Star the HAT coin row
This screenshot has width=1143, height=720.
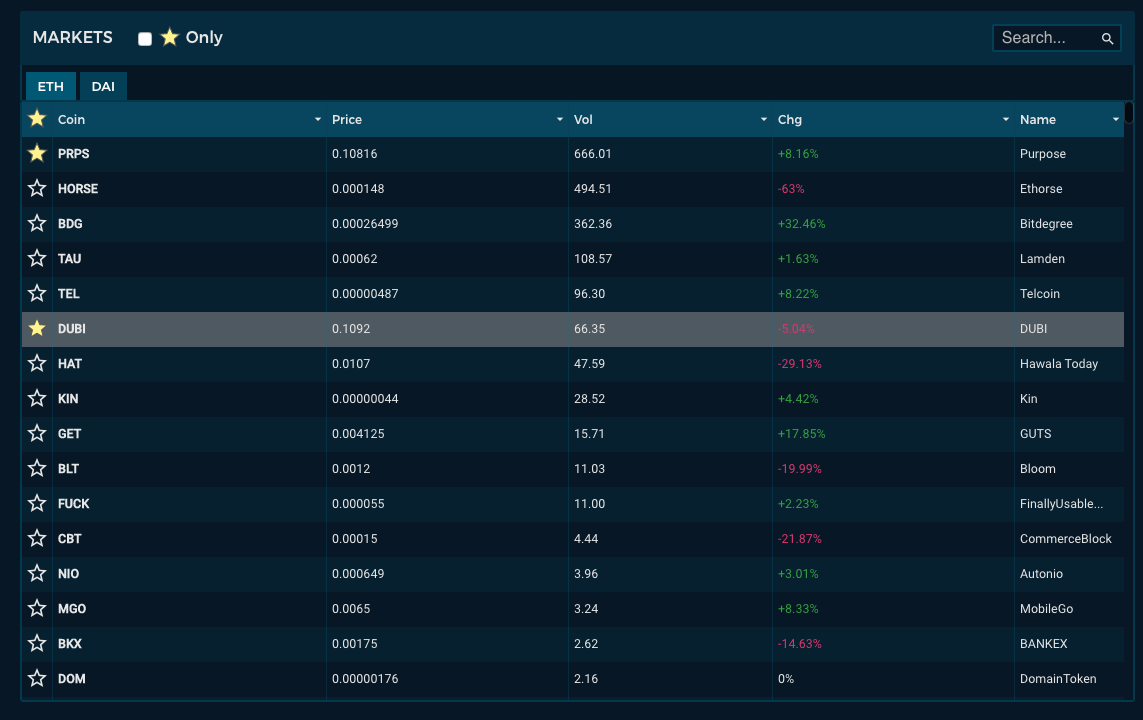tap(37, 363)
